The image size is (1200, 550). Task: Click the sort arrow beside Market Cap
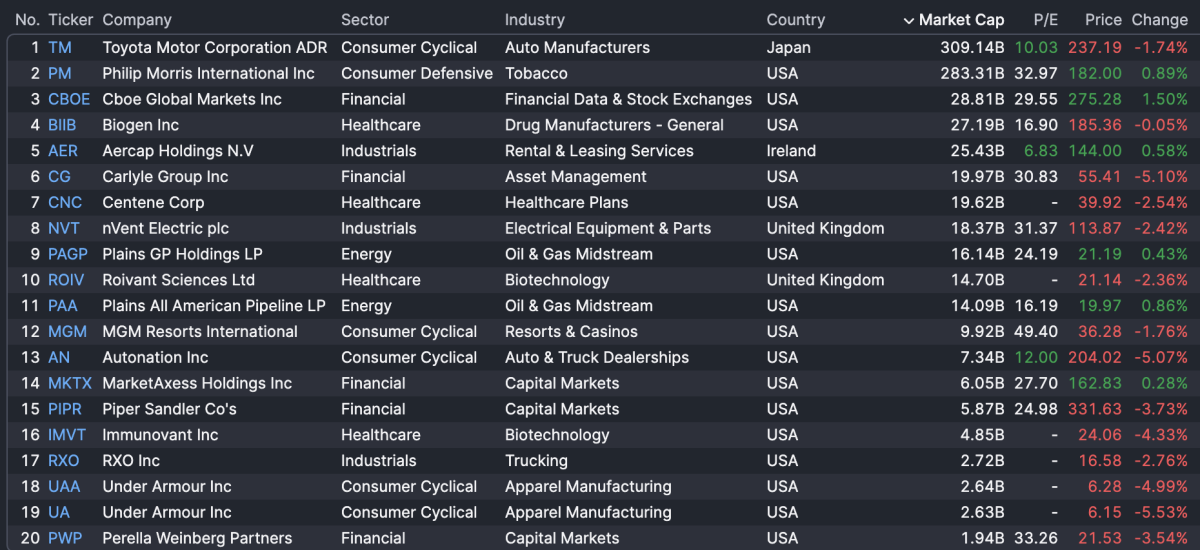pos(908,20)
